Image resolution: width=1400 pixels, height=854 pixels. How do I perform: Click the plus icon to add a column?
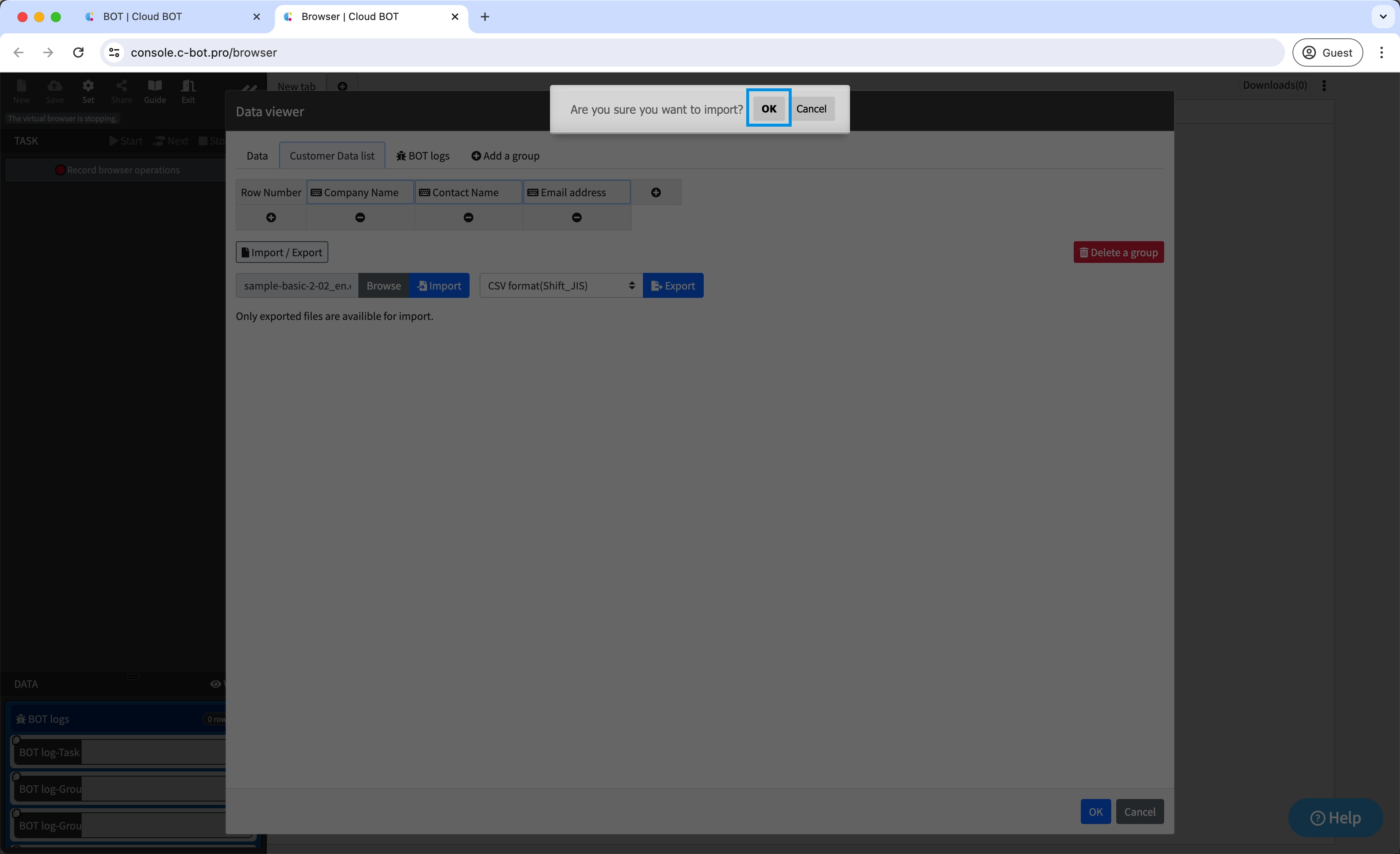(656, 192)
